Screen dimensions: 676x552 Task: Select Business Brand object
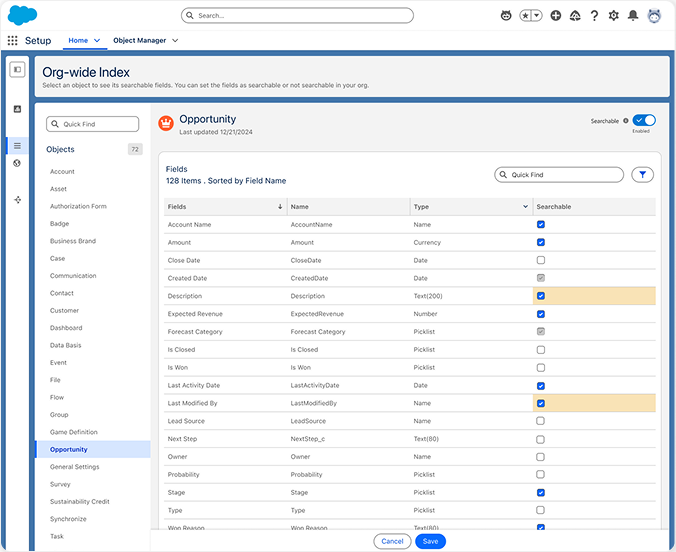click(73, 241)
